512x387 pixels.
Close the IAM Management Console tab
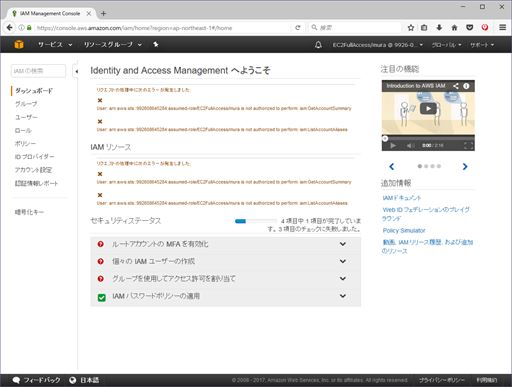89,14
